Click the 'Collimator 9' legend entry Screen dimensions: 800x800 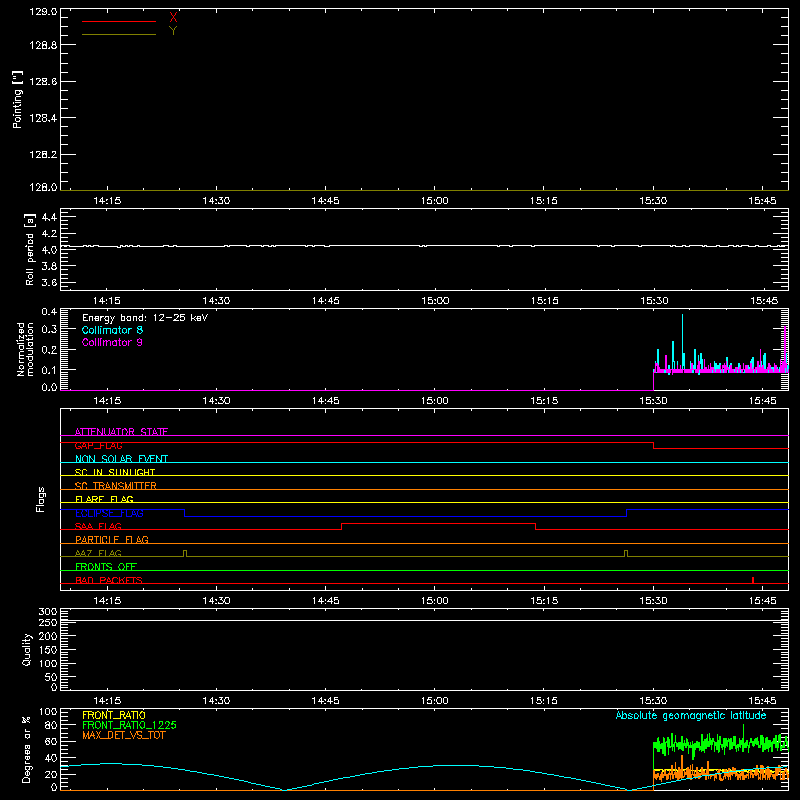pyautogui.click(x=112, y=342)
